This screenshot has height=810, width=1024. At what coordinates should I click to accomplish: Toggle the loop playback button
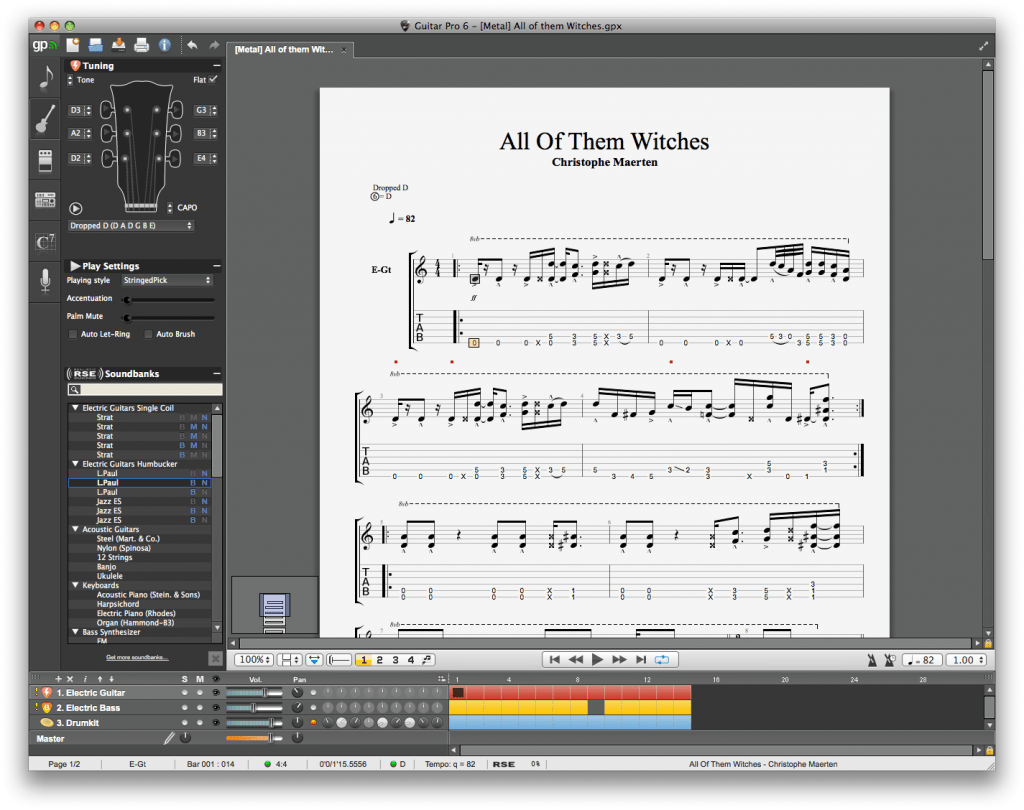661,660
